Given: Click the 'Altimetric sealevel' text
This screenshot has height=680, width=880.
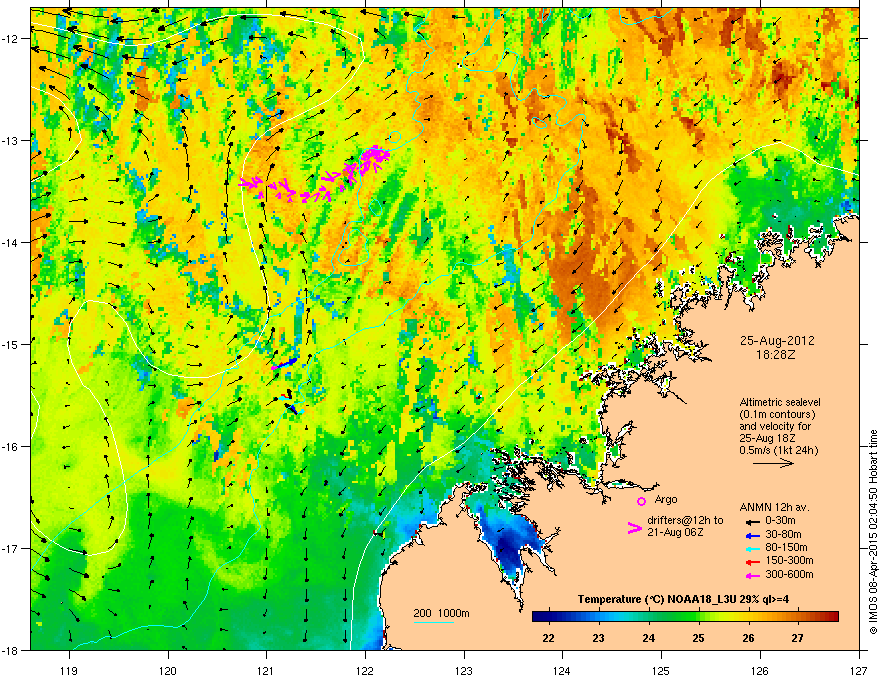Looking at the screenshot, I should tap(780, 402).
